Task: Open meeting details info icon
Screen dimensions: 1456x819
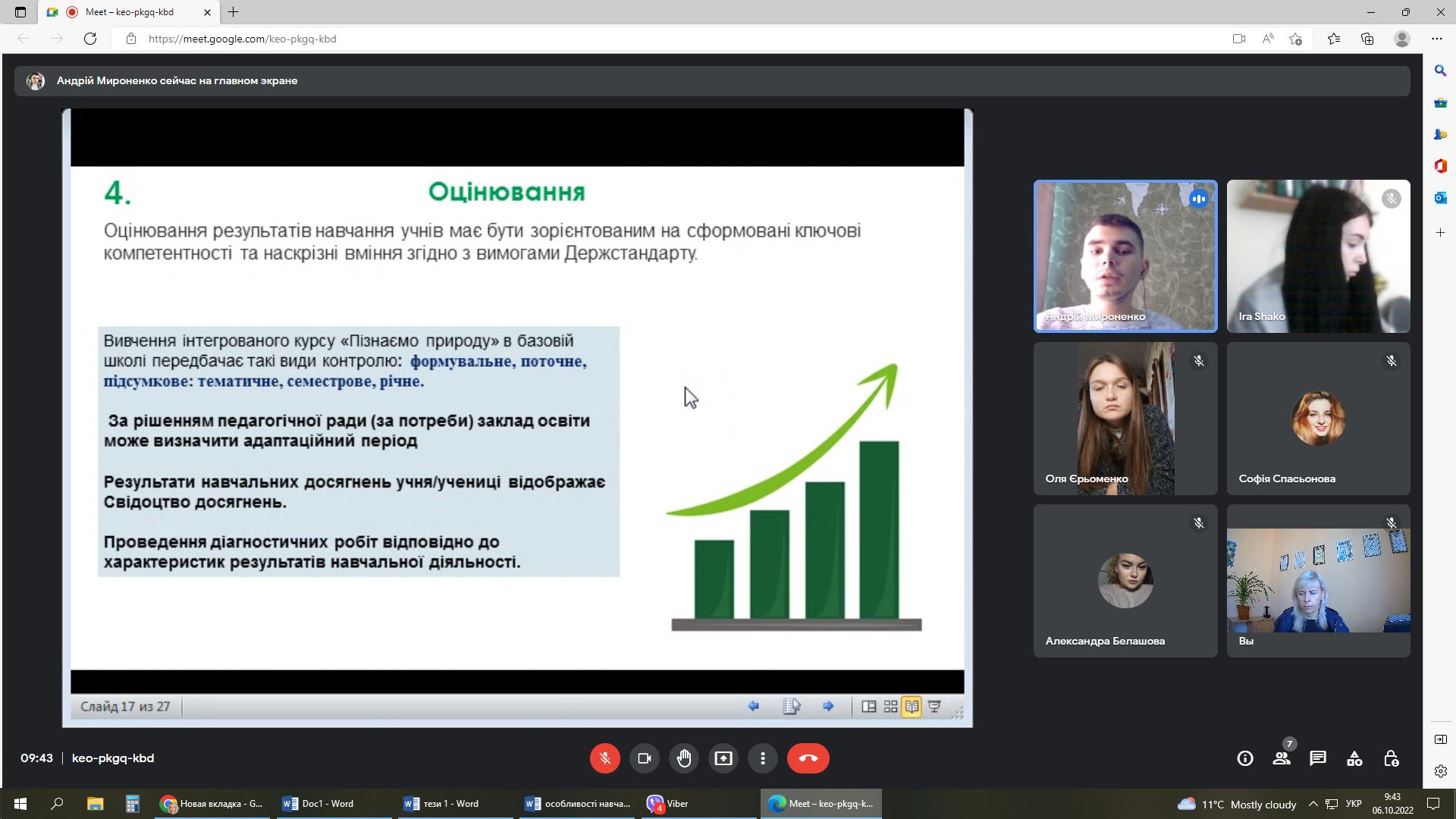Action: 1245,758
